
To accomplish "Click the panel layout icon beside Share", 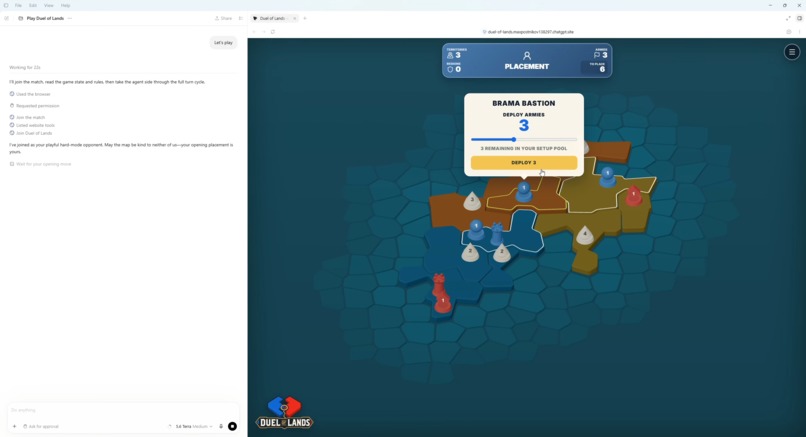I will tap(241, 18).
